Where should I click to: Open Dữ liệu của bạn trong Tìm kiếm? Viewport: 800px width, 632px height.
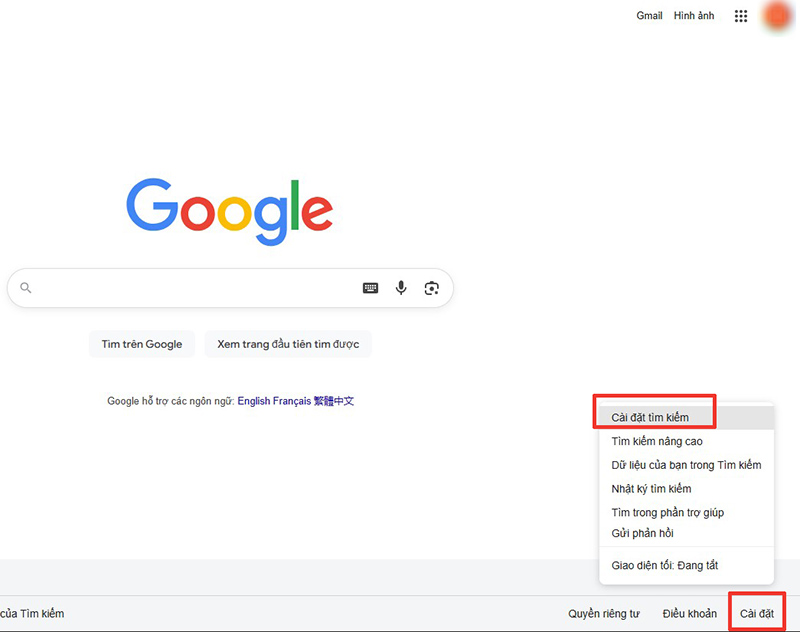pyautogui.click(x=686, y=465)
